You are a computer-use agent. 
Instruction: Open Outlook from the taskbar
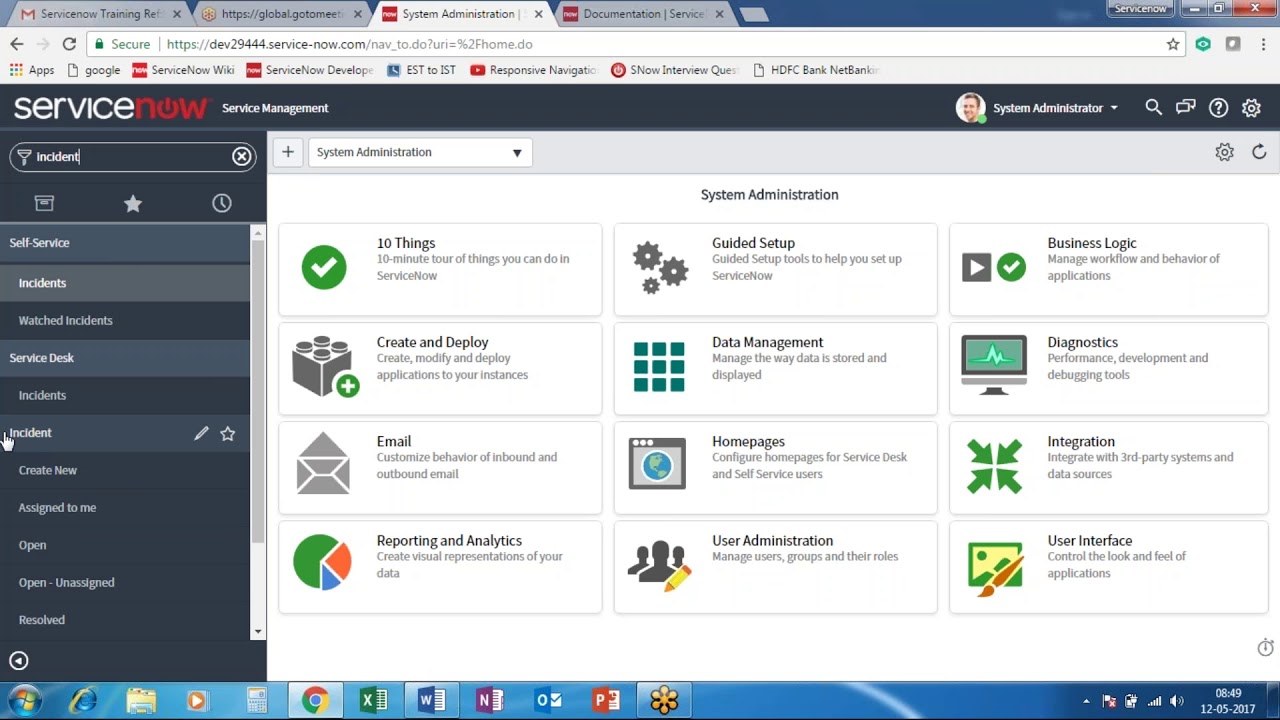[x=548, y=700]
